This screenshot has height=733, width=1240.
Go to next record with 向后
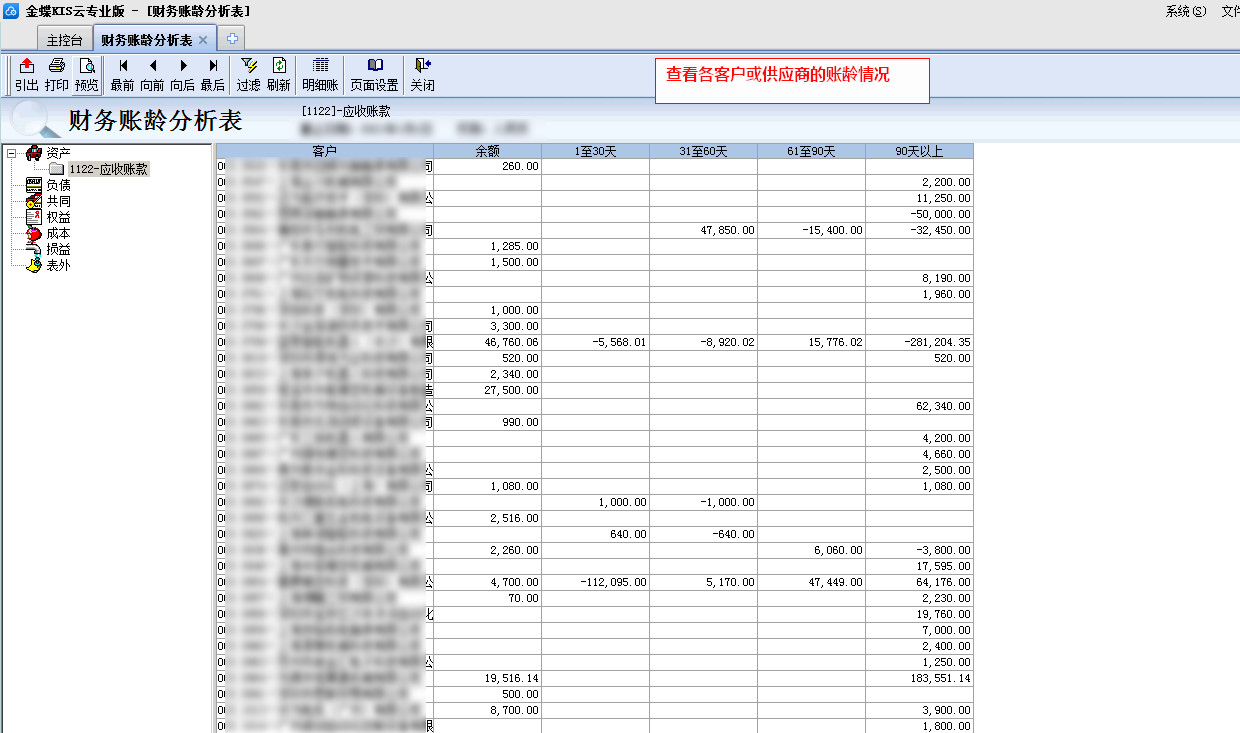tap(182, 74)
